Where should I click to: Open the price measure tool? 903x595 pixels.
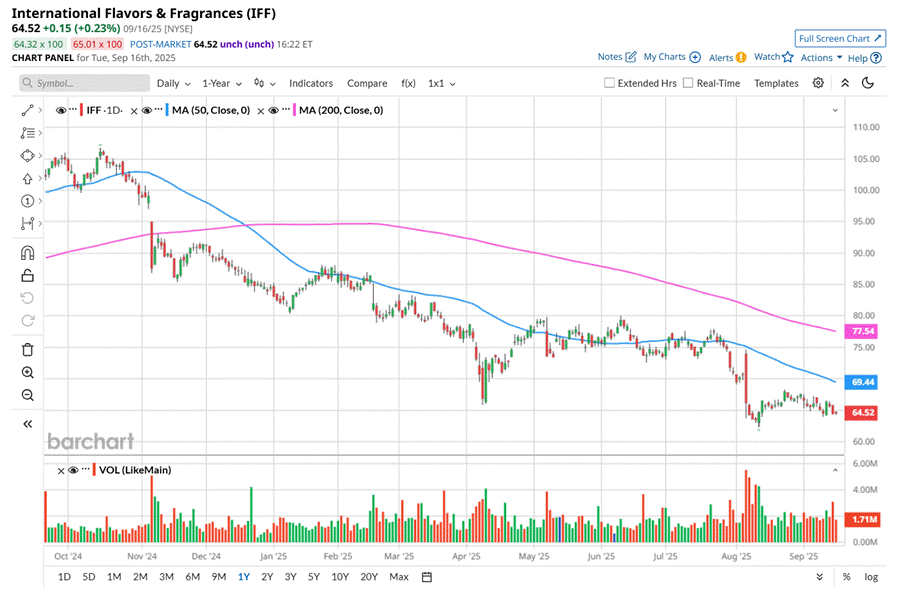pyautogui.click(x=27, y=223)
